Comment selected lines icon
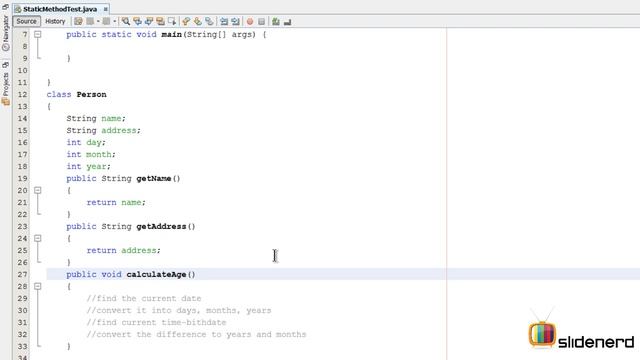The height and width of the screenshot is (360, 640). (276, 21)
